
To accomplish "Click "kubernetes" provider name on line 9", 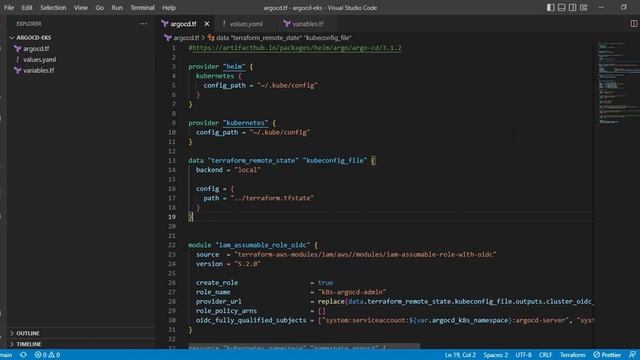I will tap(246, 123).
